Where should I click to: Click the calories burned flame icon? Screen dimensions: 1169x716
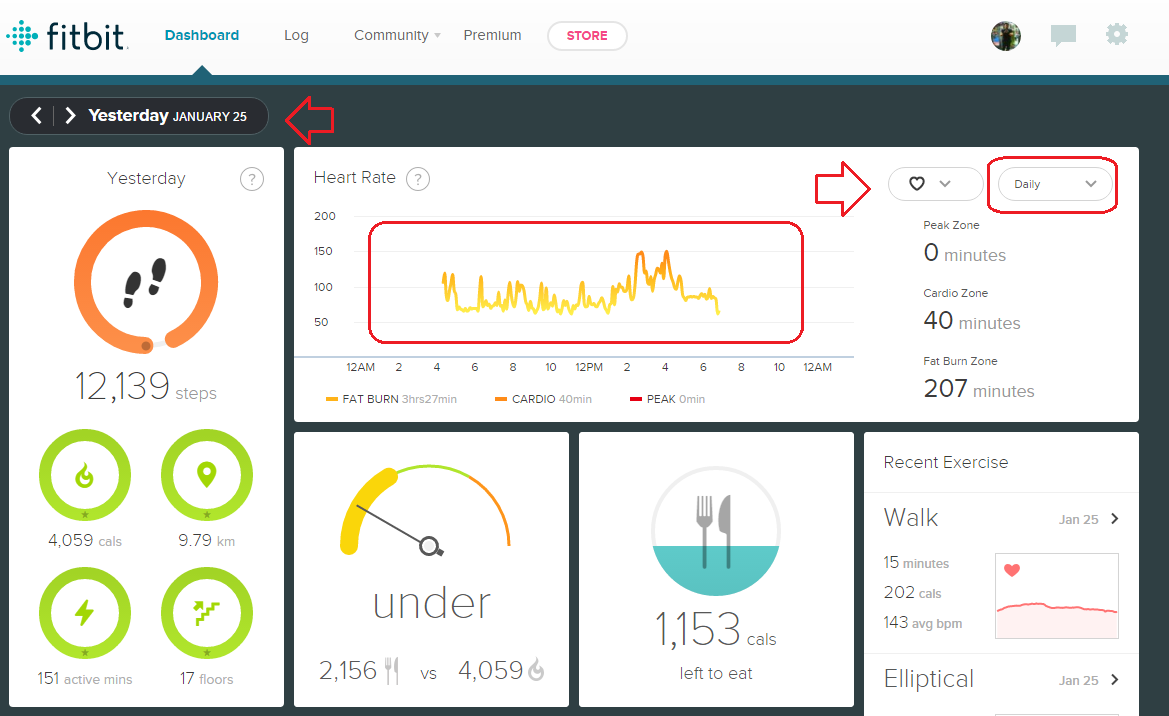tap(85, 474)
